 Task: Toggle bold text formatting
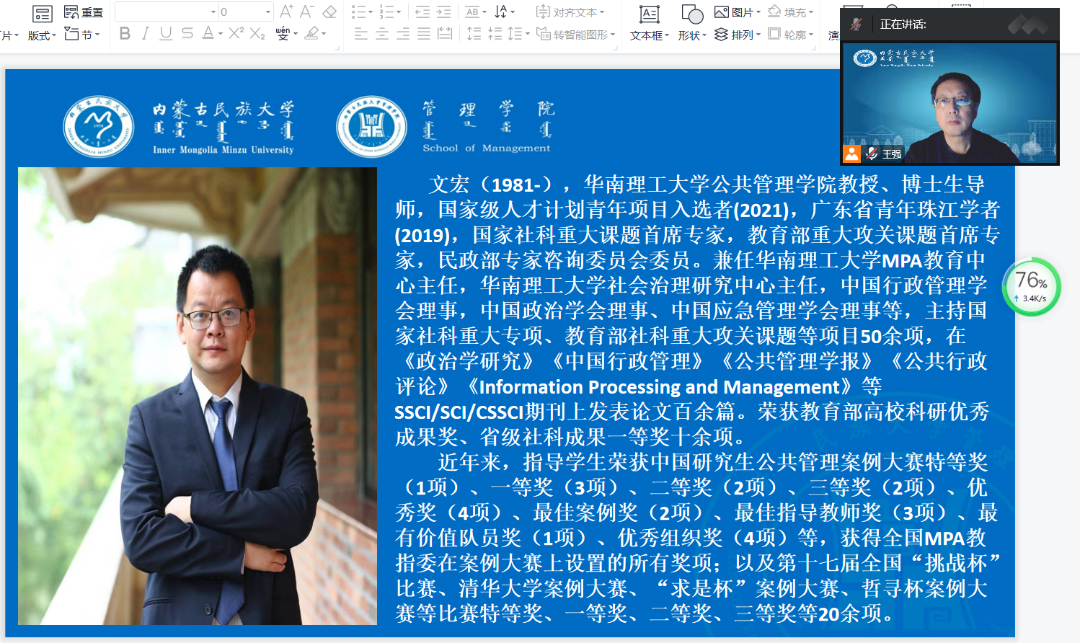pos(125,34)
